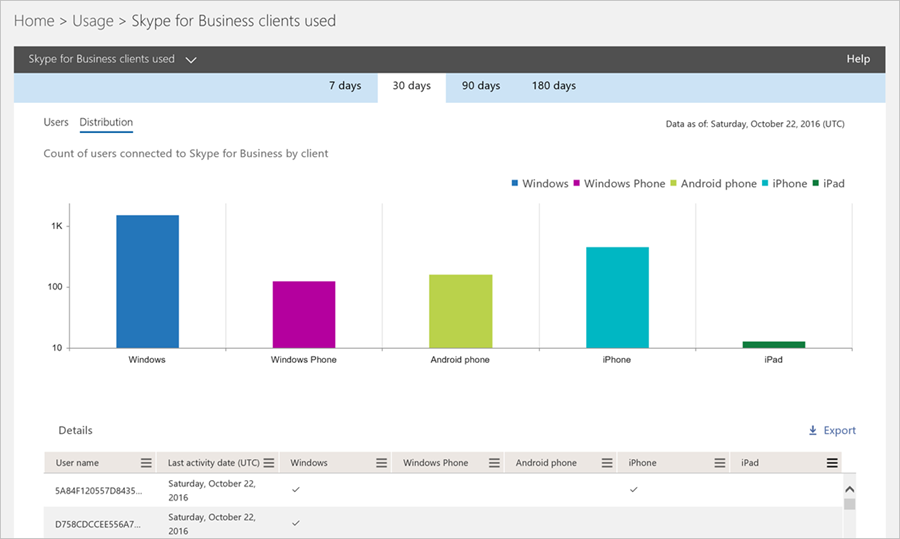Open the Windows column menu icon
The height and width of the screenshot is (539, 900).
(x=381, y=463)
